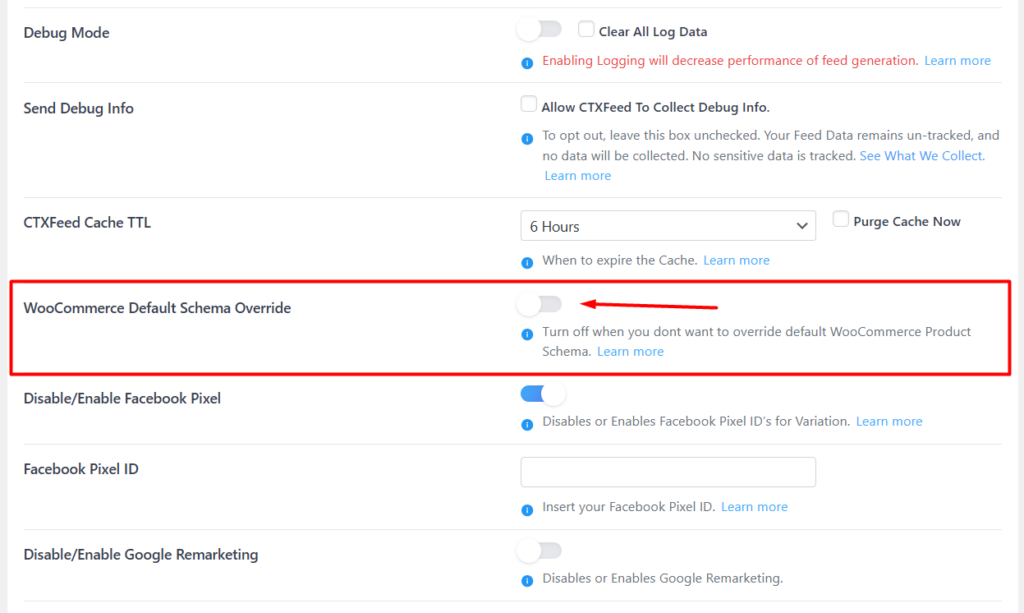This screenshot has height=613, width=1024.
Task: Open the Learn more link for Debug Mode logging
Action: (x=957, y=60)
